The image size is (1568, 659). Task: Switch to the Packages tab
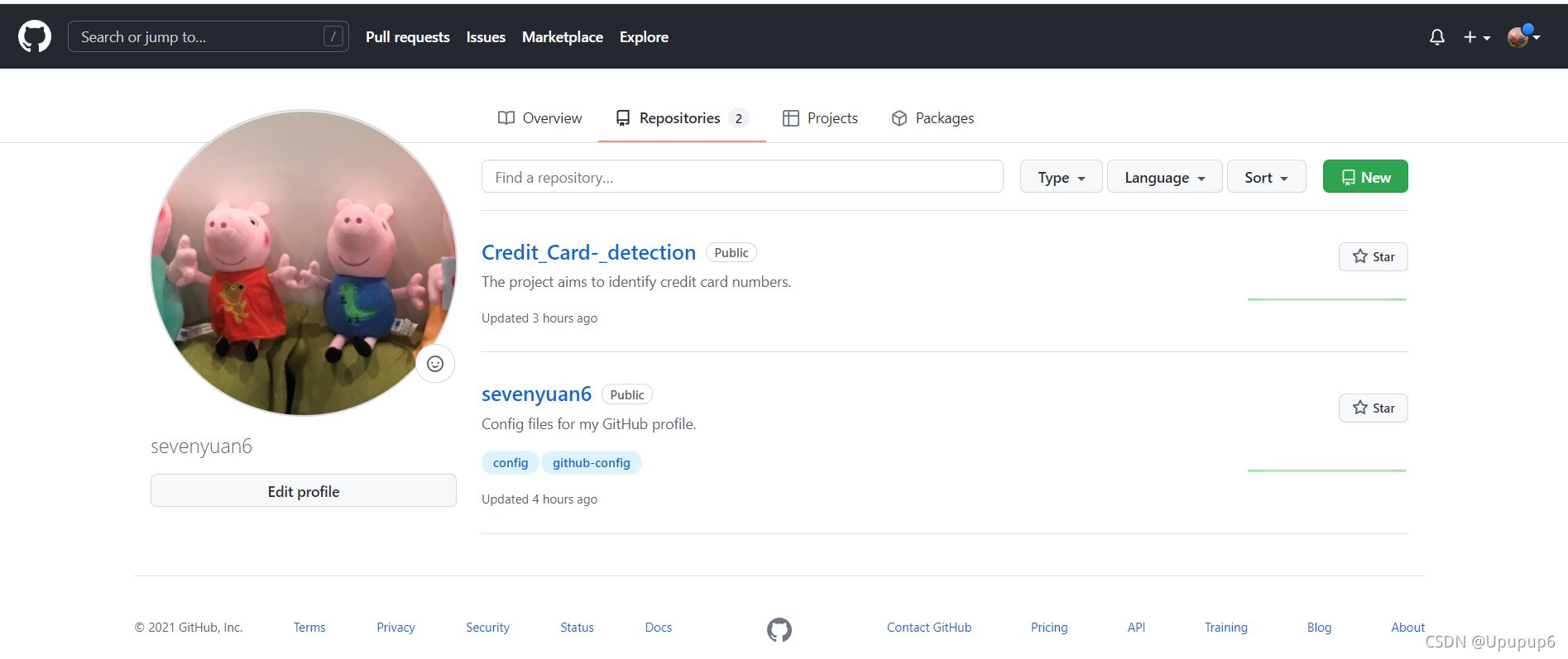point(933,118)
